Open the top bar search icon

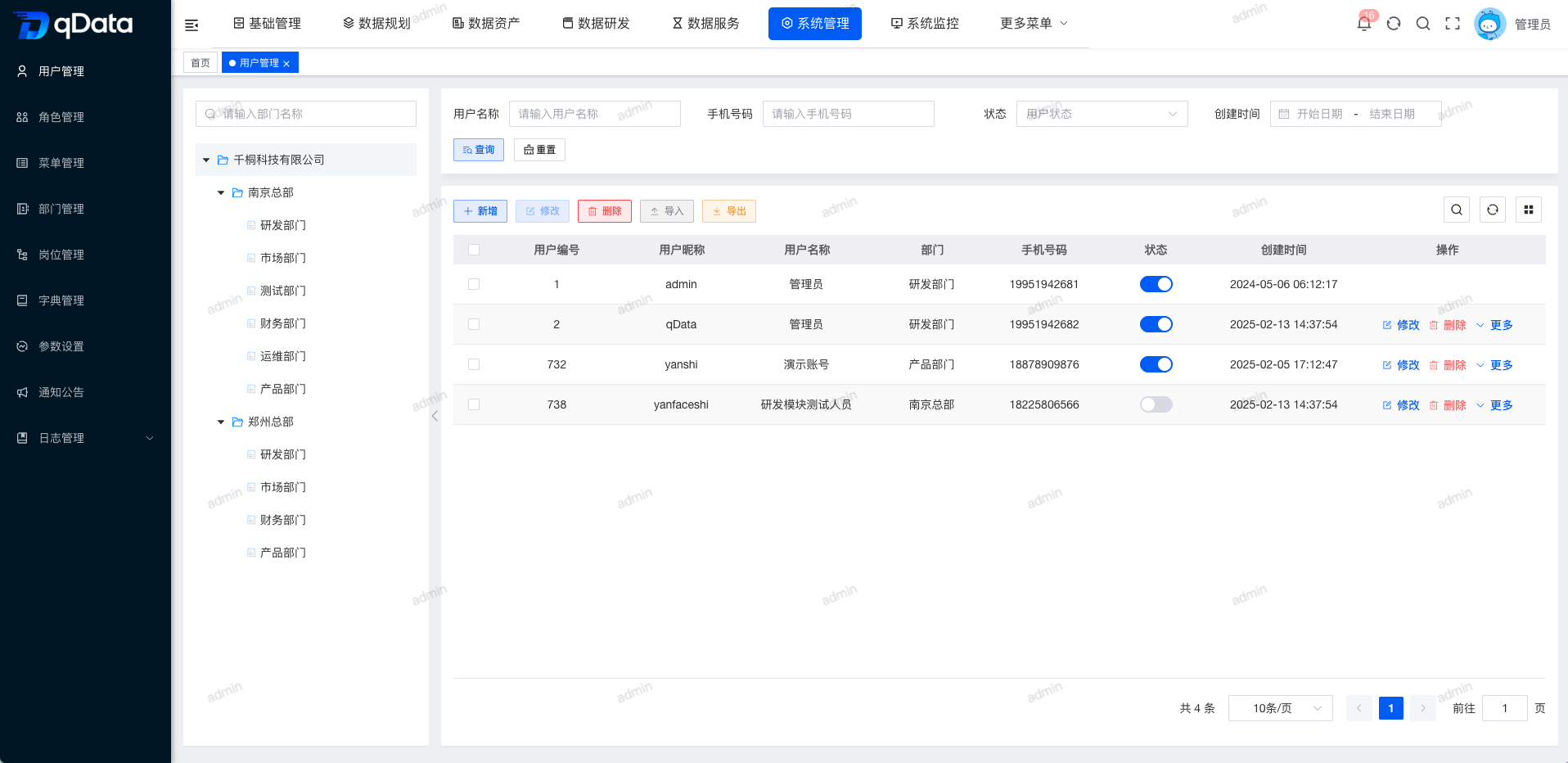click(1423, 24)
